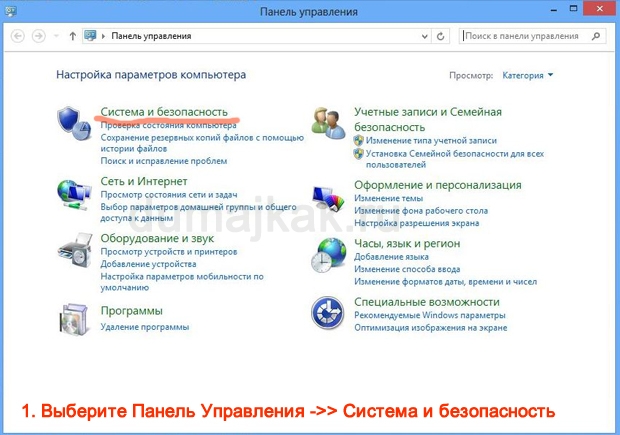The width and height of the screenshot is (620, 435).
Task: Refresh the Control Panel view
Action: click(440, 36)
